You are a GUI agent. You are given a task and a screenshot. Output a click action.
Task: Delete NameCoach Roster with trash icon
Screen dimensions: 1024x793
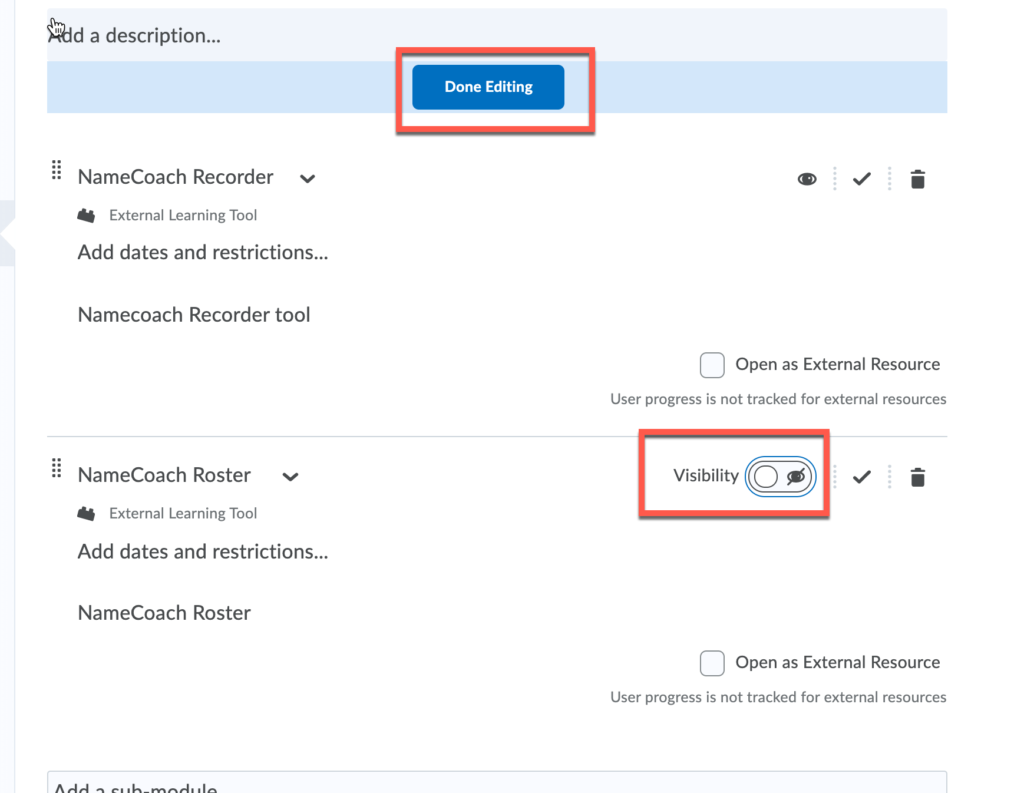(x=918, y=477)
